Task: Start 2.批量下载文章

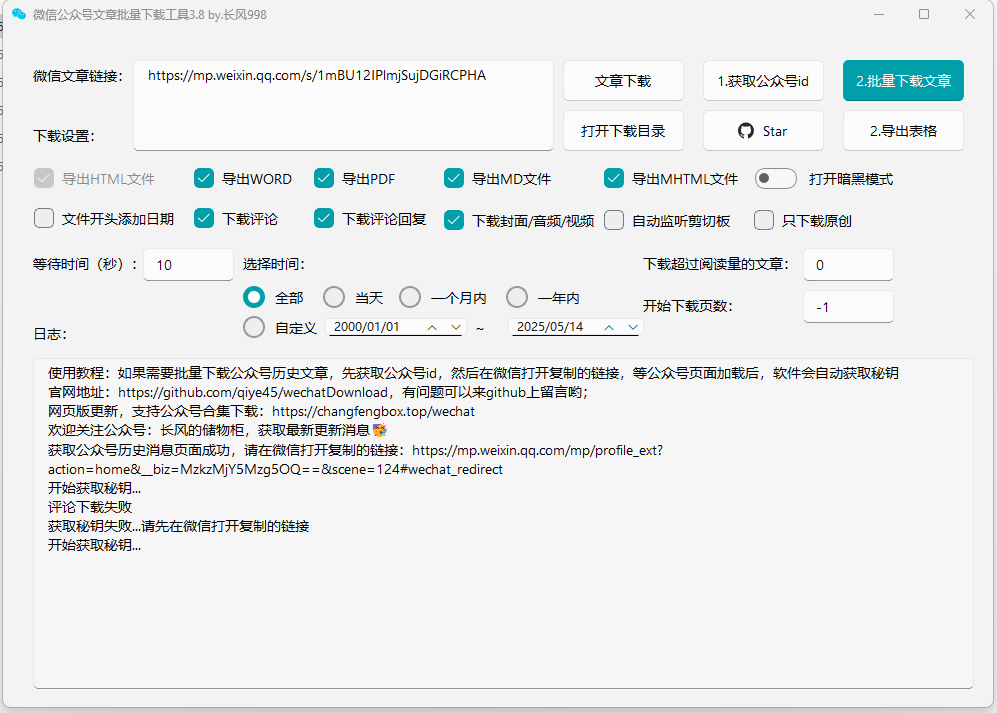Action: pyautogui.click(x=903, y=81)
